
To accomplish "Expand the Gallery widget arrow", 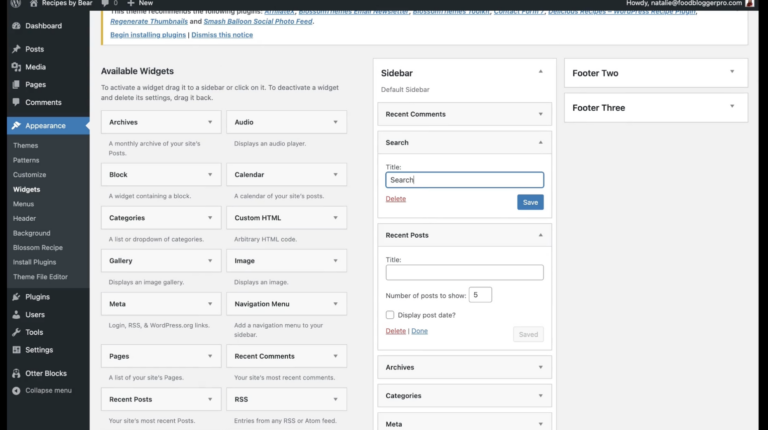I will [210, 261].
